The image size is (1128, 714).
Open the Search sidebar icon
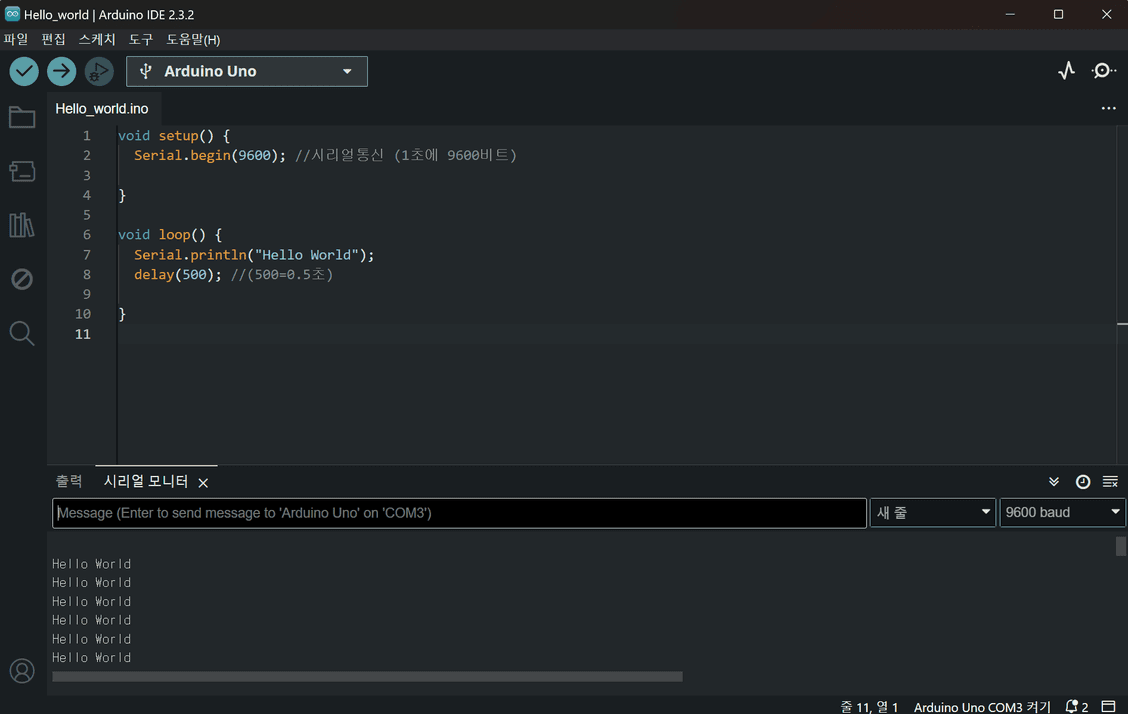22,333
